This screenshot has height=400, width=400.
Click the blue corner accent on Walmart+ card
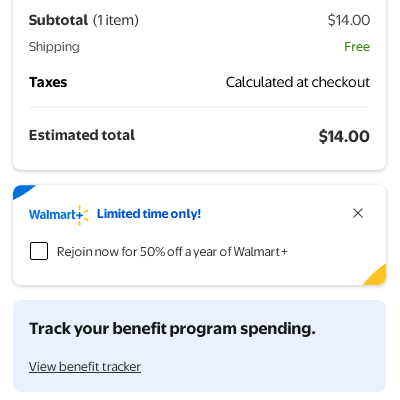click(22, 191)
